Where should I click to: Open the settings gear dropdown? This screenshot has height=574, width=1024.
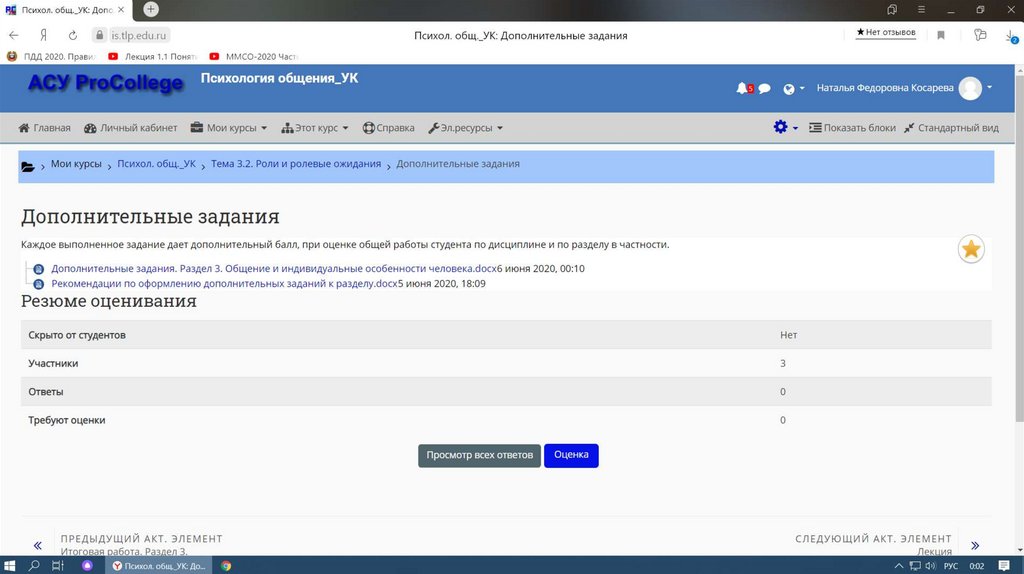[x=785, y=128]
